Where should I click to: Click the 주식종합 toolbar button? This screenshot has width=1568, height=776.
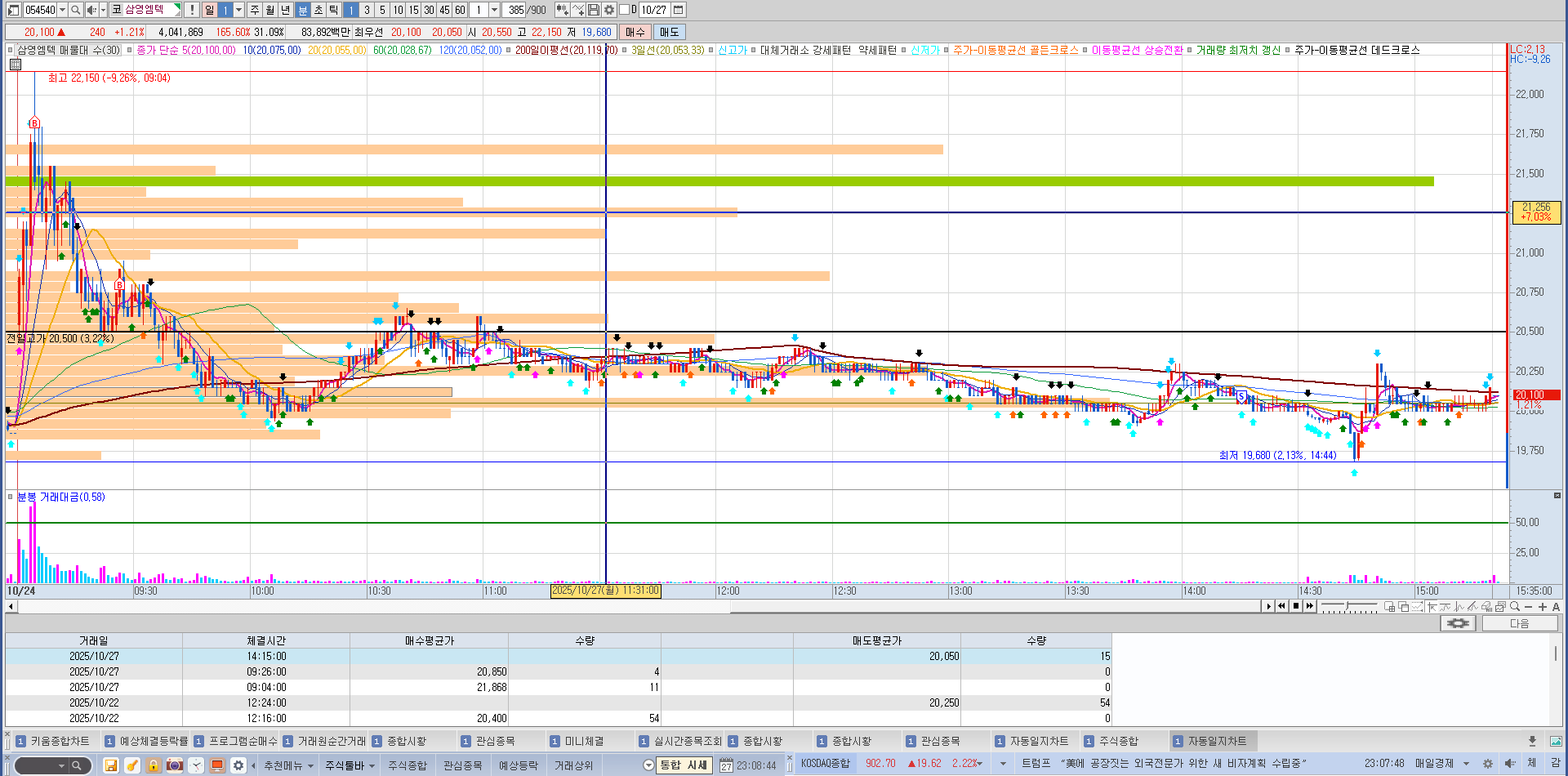407,765
